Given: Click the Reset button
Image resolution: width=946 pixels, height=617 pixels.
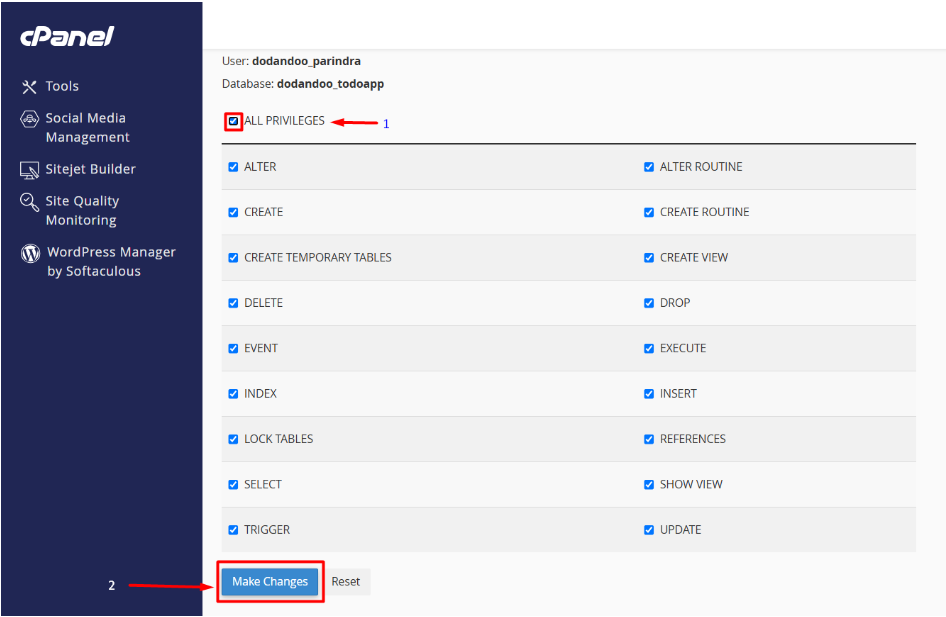Looking at the screenshot, I should [x=346, y=582].
